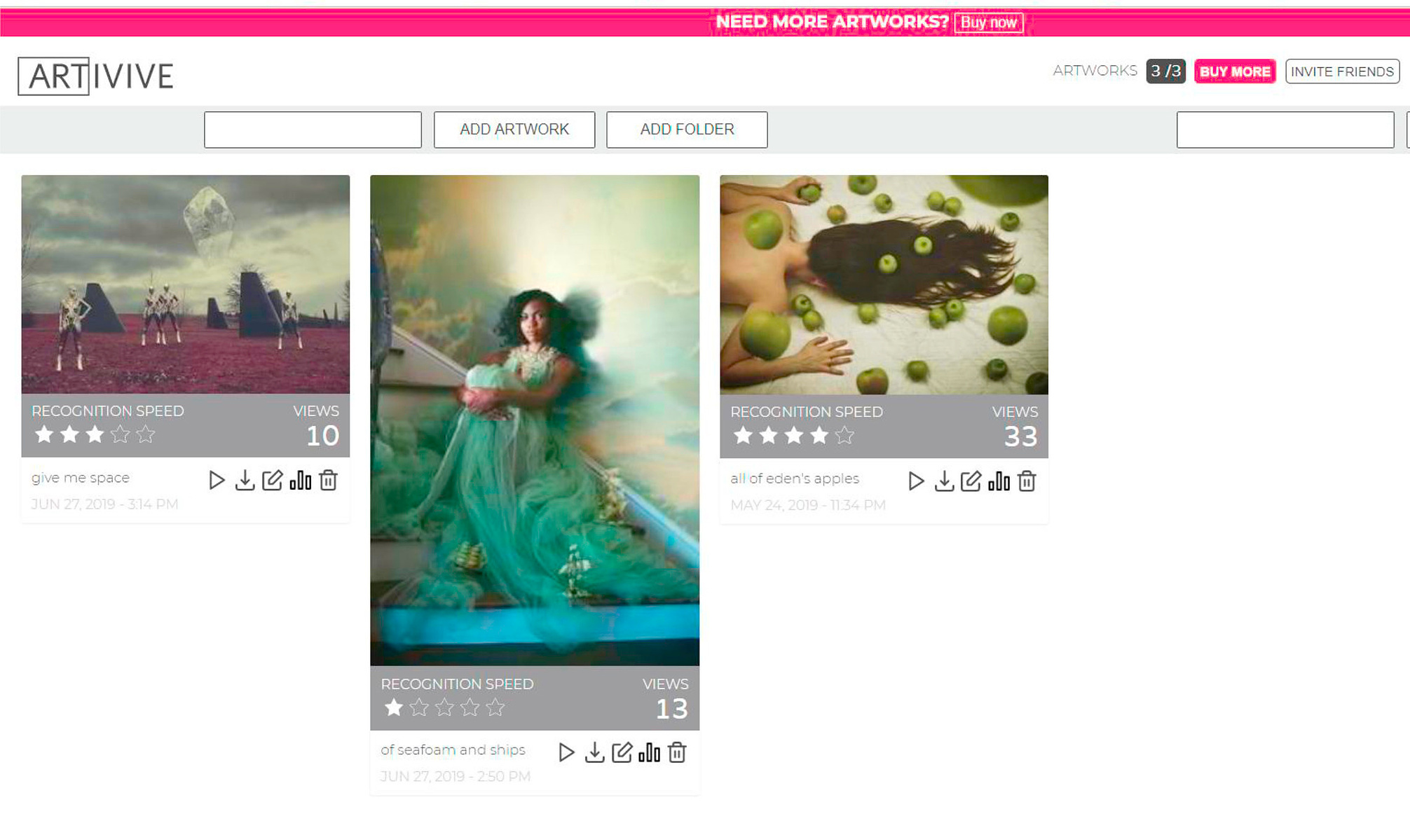The image size is (1410, 840).
Task: Click the 'give me space' title text
Action: tap(81, 478)
